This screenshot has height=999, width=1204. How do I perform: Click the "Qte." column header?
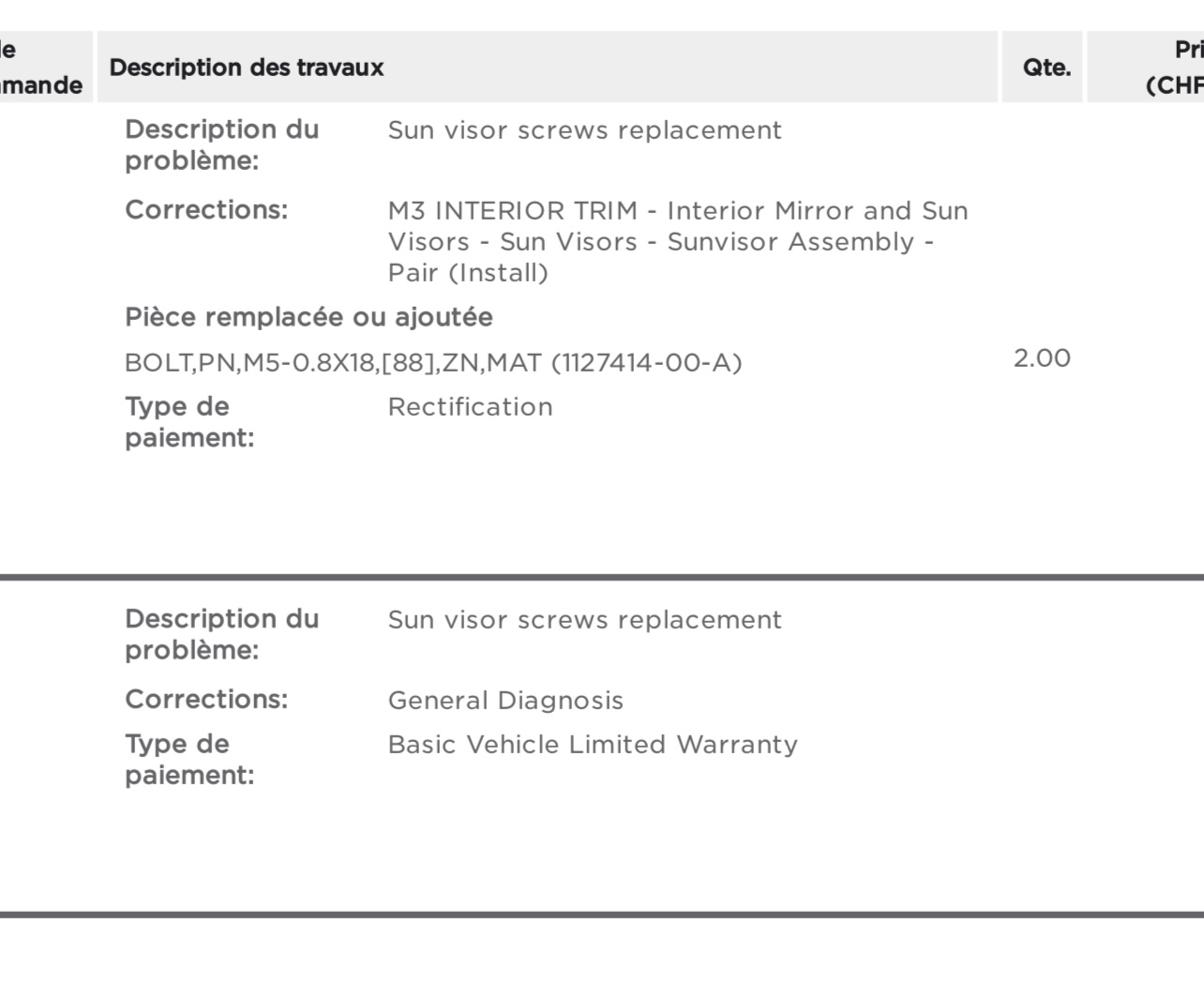coord(1046,68)
